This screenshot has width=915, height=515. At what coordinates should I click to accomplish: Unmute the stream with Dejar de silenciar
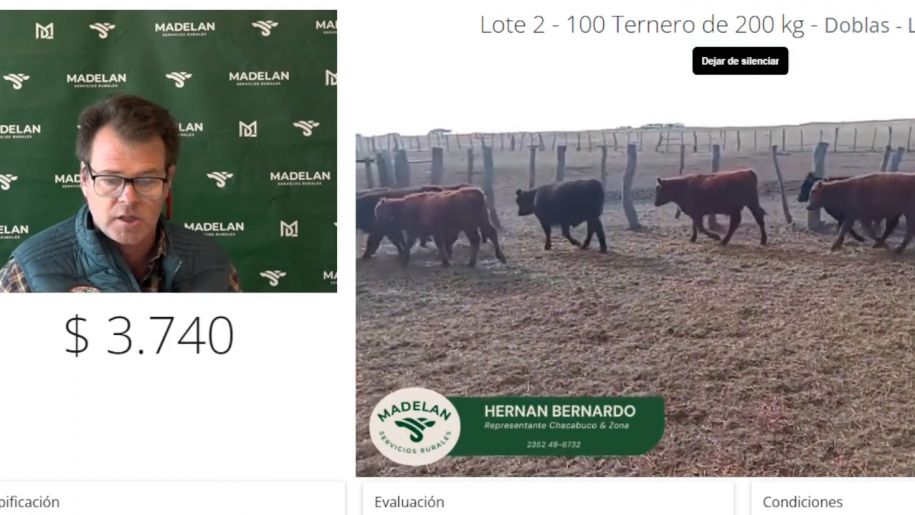(x=740, y=61)
